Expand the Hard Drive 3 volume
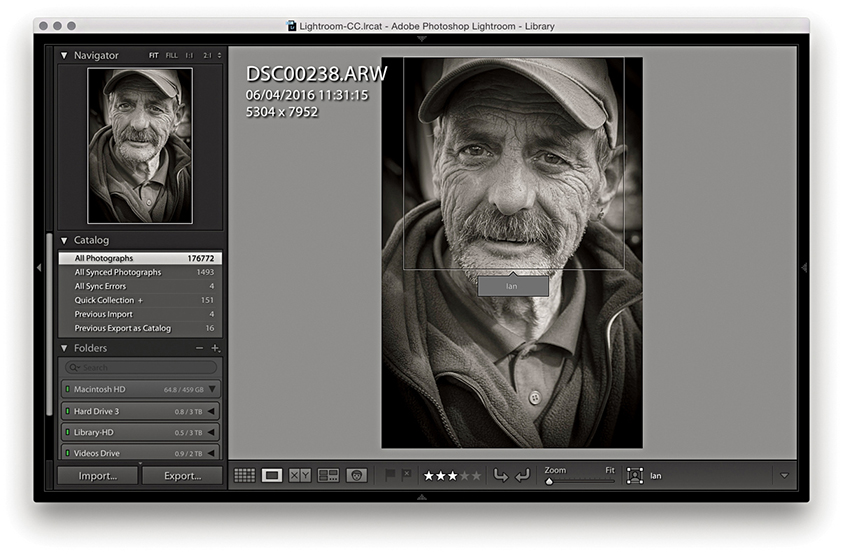The width and height of the screenshot is (843, 554). 211,411
